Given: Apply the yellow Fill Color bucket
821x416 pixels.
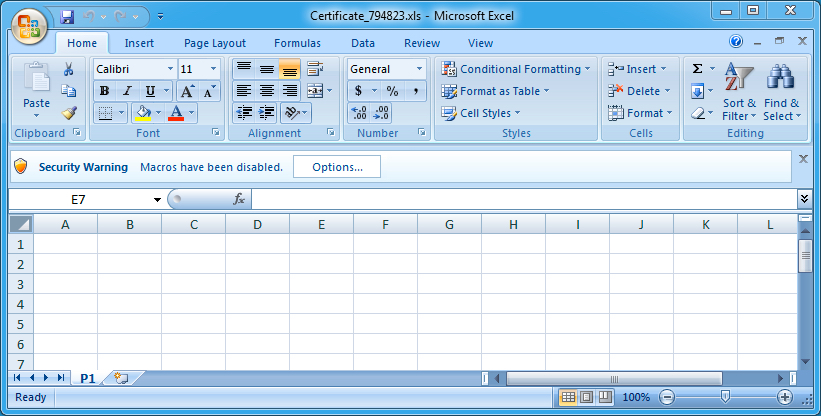Looking at the screenshot, I should coord(143,113).
